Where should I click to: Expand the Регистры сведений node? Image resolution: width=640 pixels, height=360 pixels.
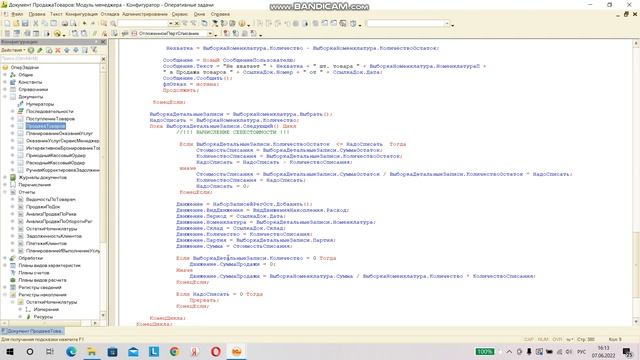click(x=5, y=287)
